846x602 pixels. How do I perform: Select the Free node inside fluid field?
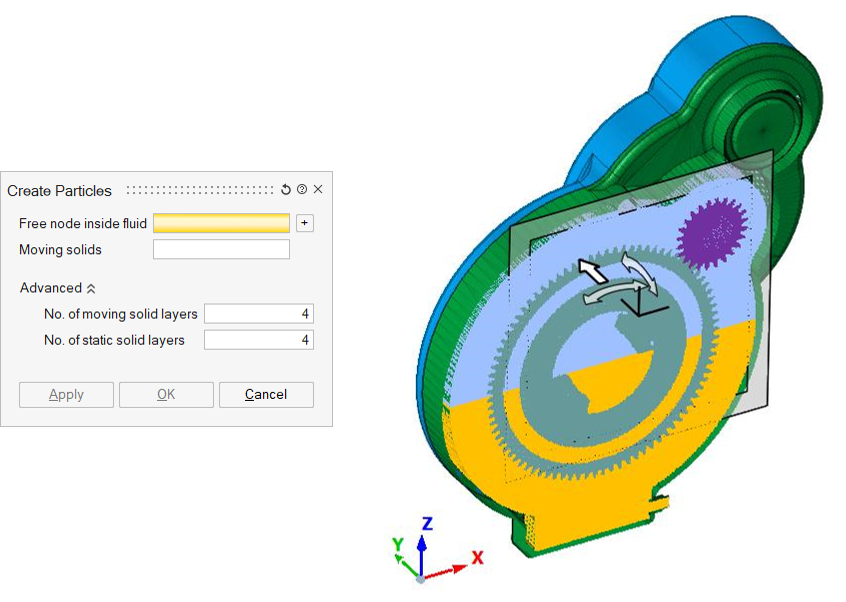point(221,223)
